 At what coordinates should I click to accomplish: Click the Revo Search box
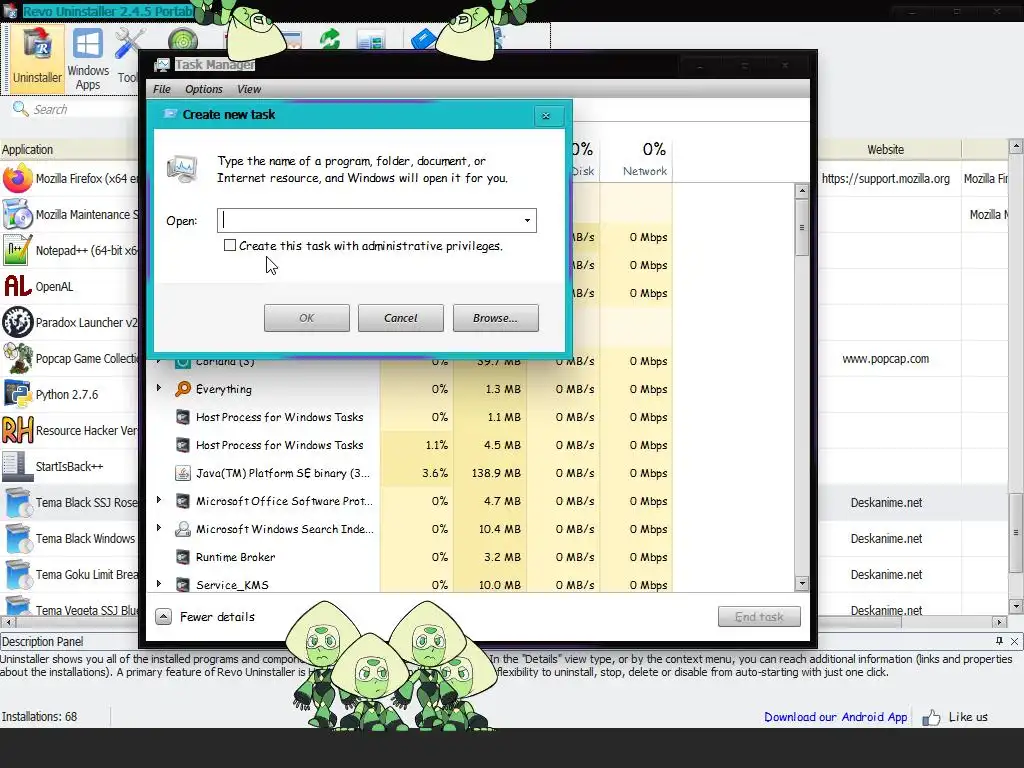(x=75, y=109)
